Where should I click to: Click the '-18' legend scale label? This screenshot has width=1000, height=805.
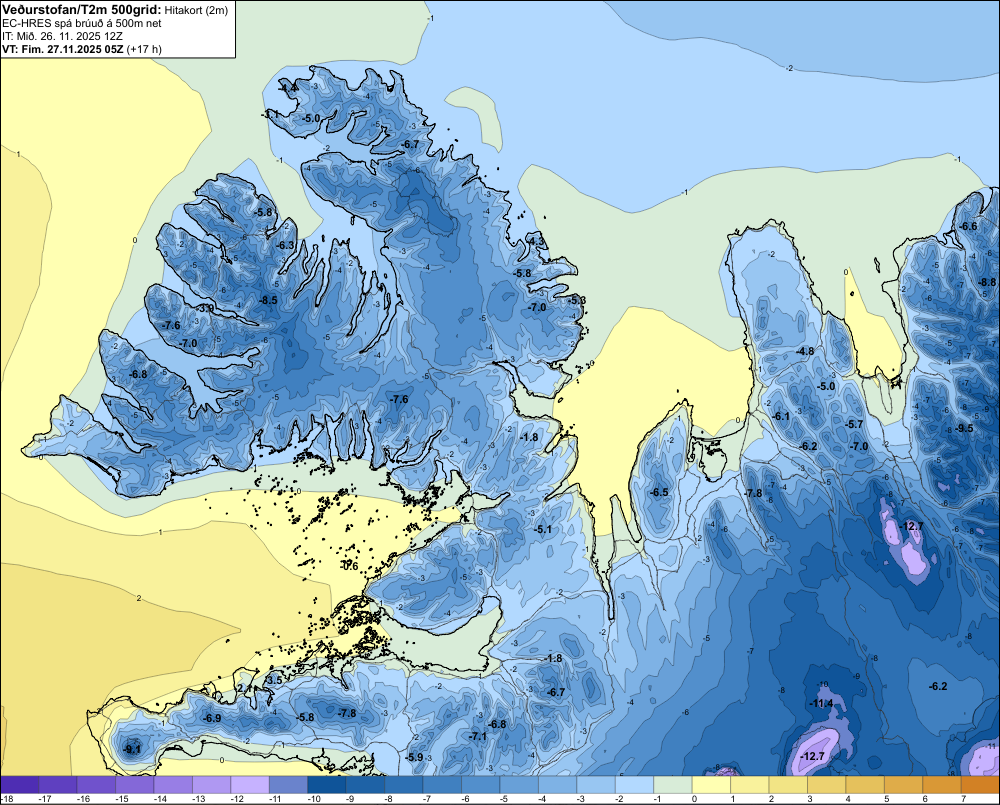click(7, 799)
